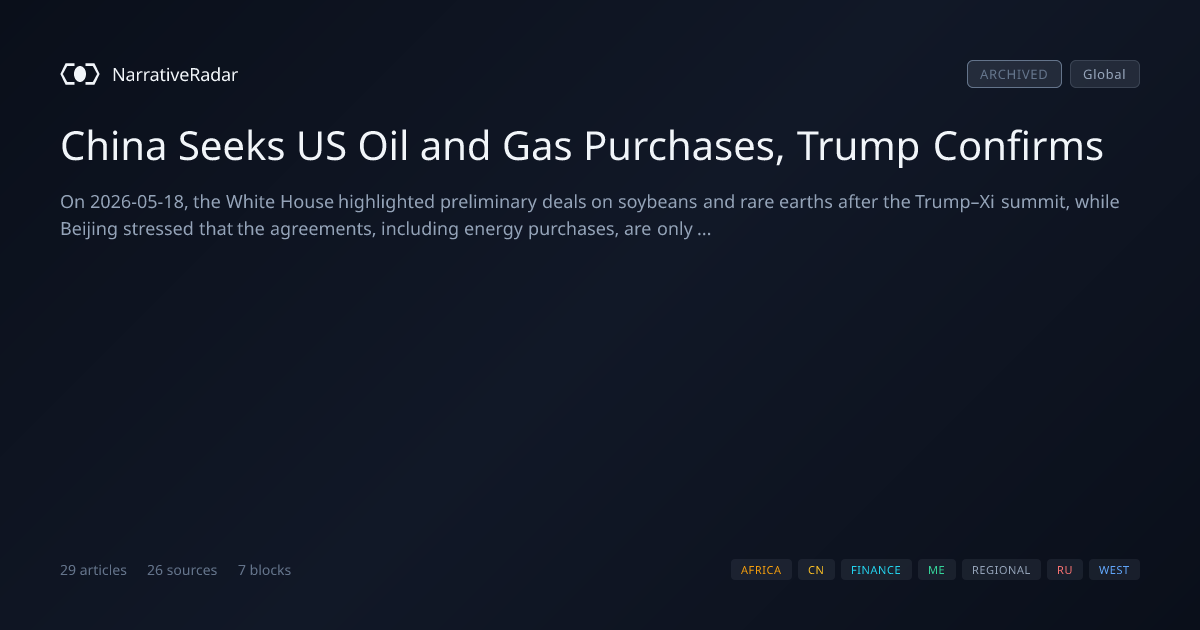Select the RU tag
1200x630 pixels.
[1065, 570]
